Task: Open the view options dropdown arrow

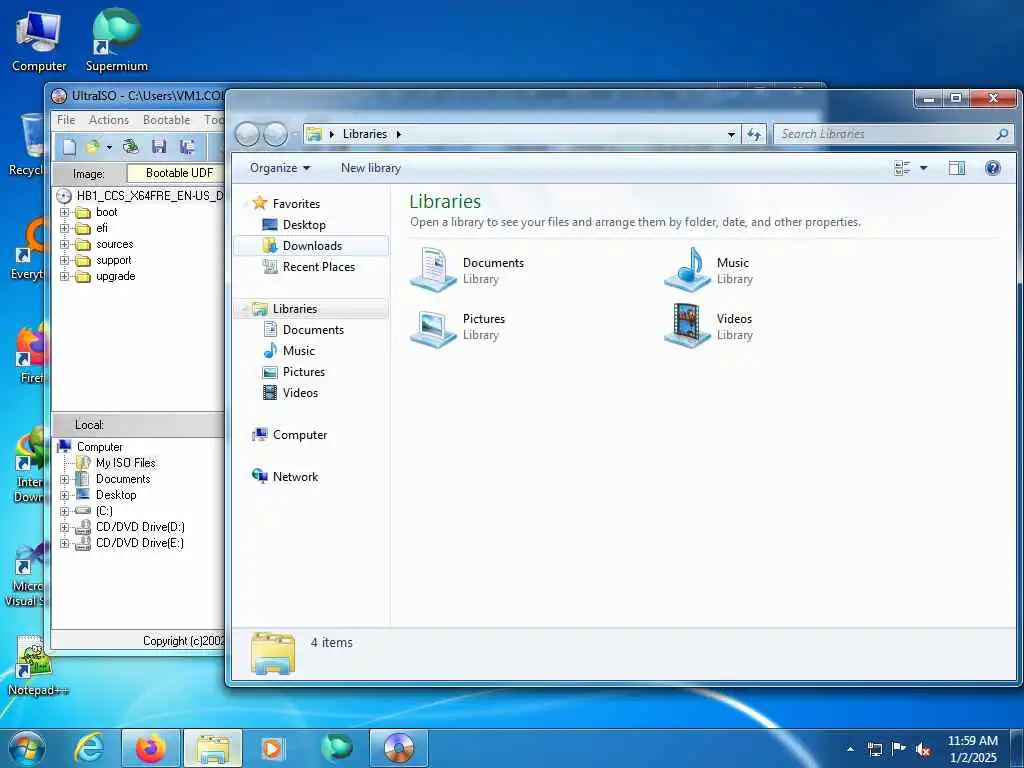Action: coord(923,168)
